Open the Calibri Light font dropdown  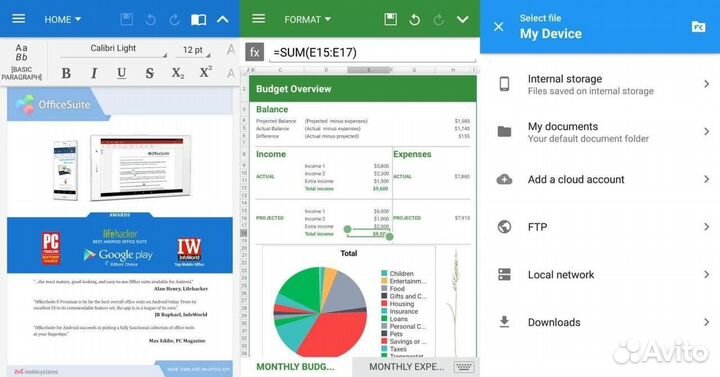click(113, 49)
